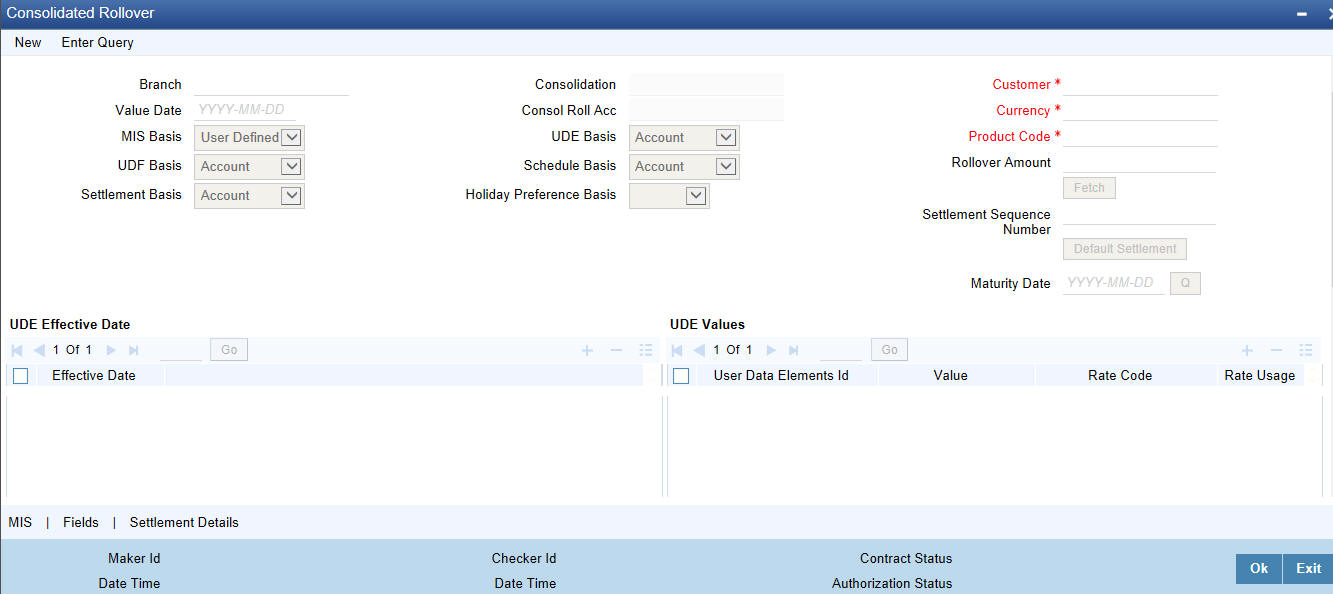Go to last page in UDE Values
Viewport: 1333px width, 594px height.
pos(794,350)
